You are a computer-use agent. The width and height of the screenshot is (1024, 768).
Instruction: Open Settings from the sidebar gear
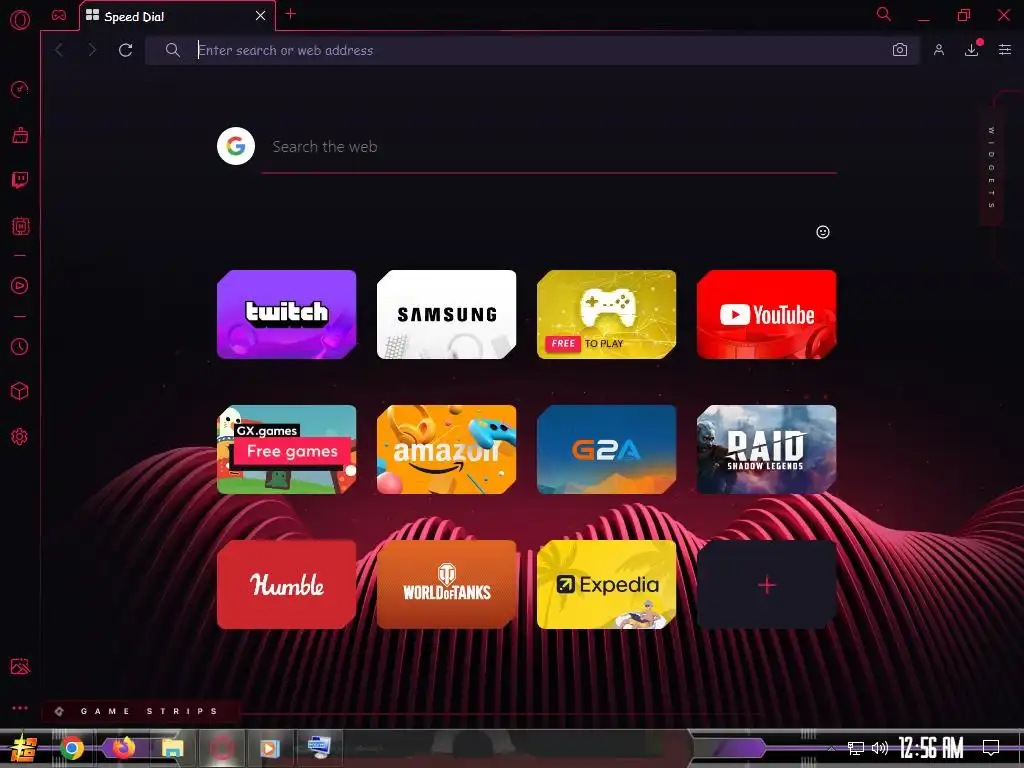point(20,437)
